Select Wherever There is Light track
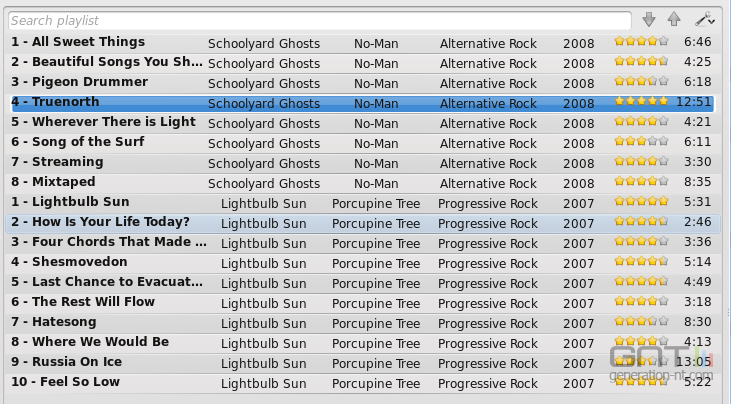The image size is (731, 404). click(x=360, y=122)
